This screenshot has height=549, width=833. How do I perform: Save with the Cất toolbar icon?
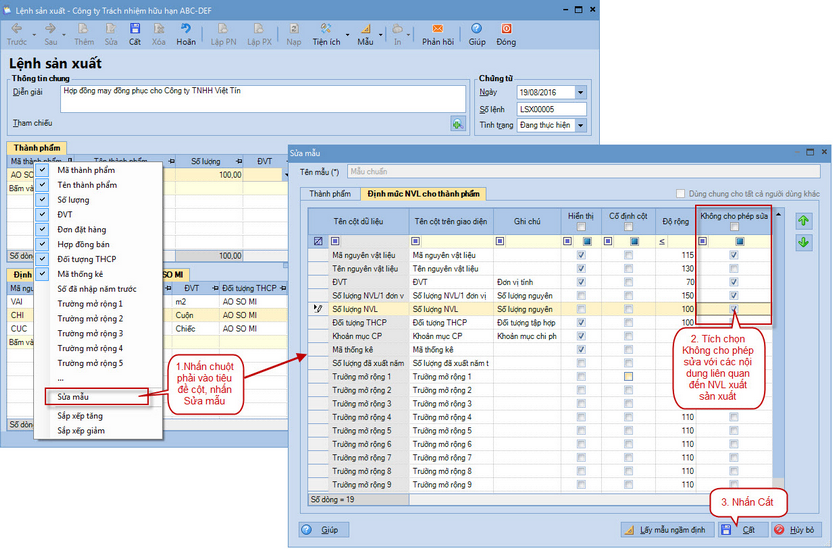(x=135, y=29)
